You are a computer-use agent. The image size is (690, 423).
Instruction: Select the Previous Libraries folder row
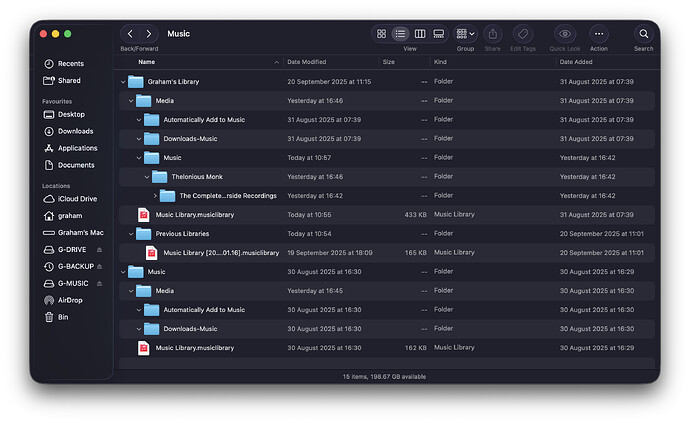(386, 234)
